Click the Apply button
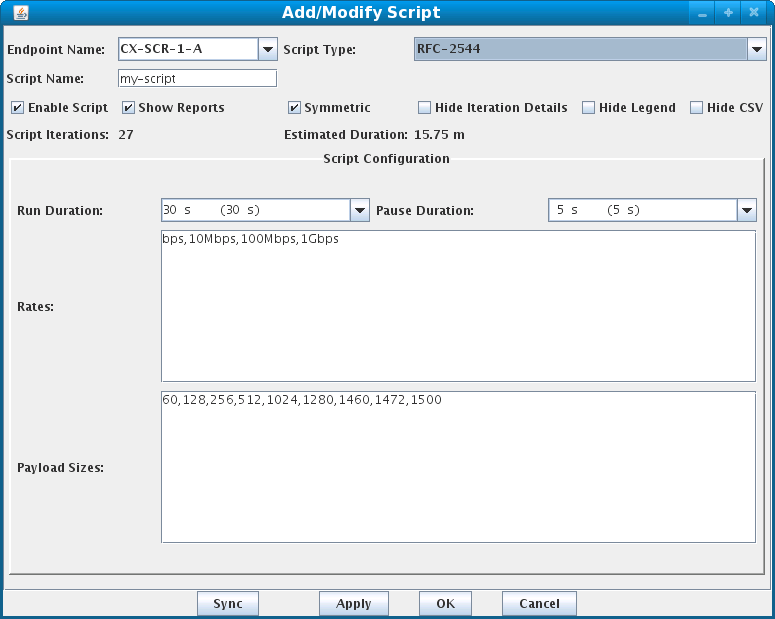The image size is (775, 619). click(353, 603)
